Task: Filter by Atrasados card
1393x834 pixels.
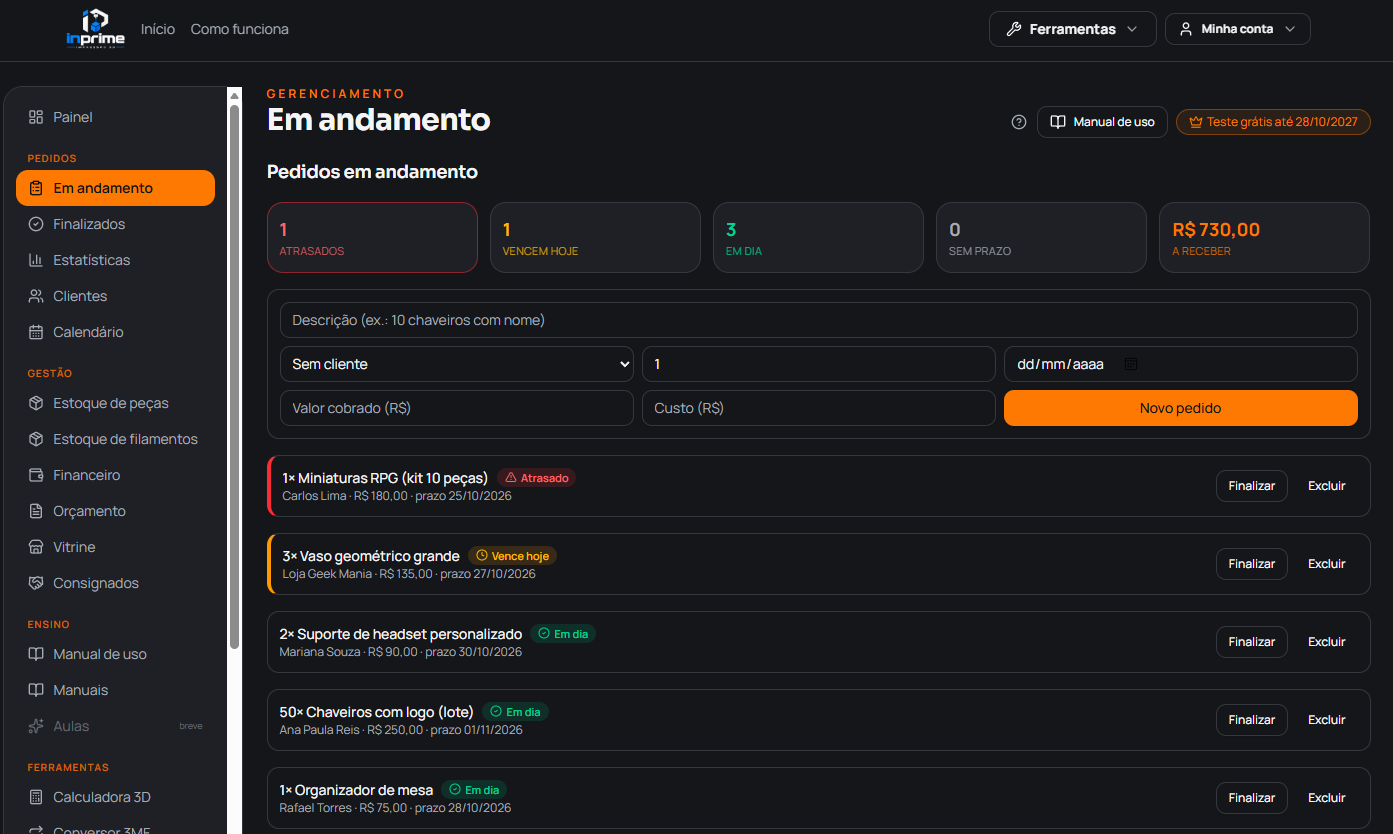Action: (372, 238)
